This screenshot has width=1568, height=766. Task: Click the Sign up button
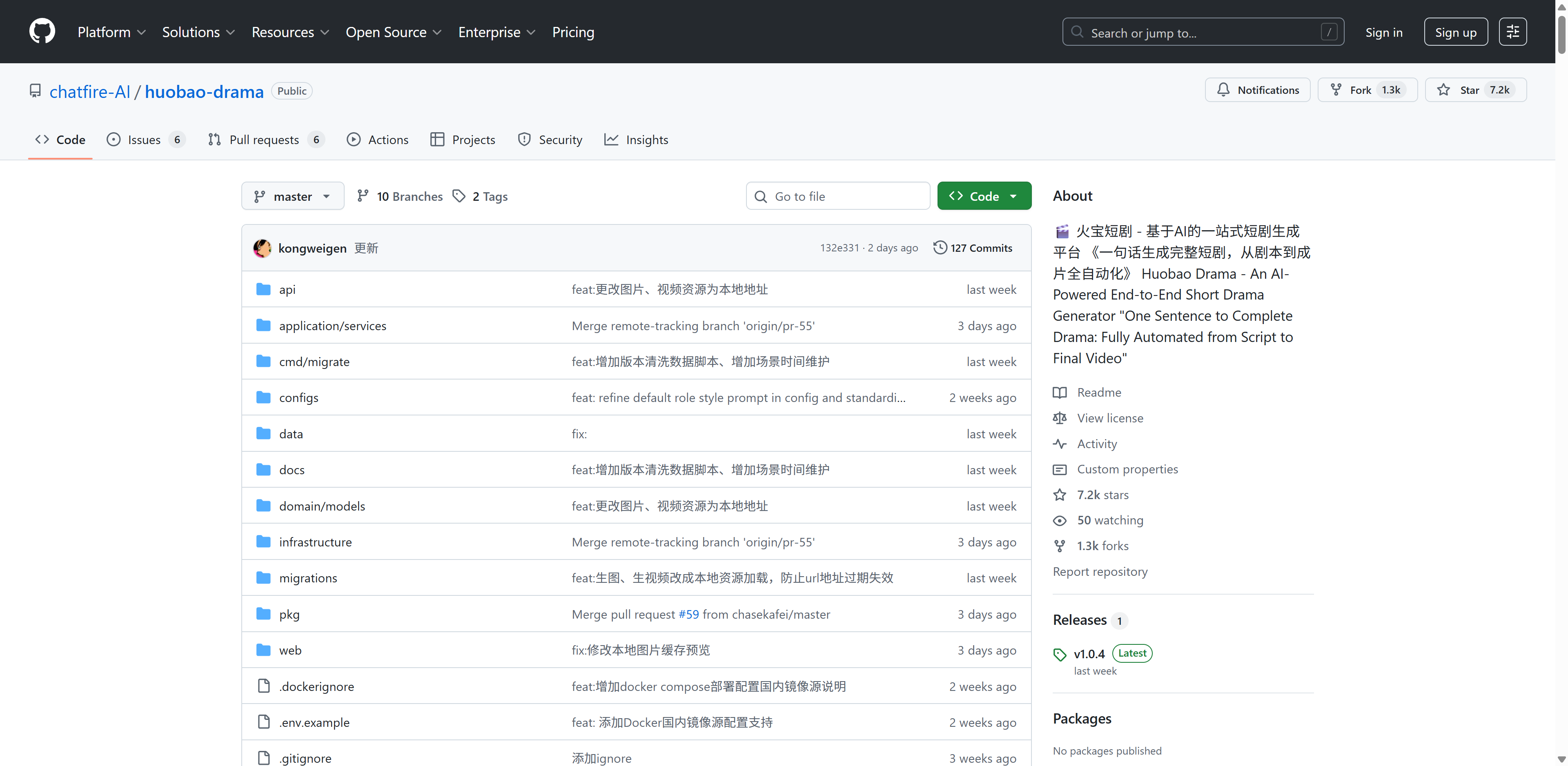(x=1455, y=32)
